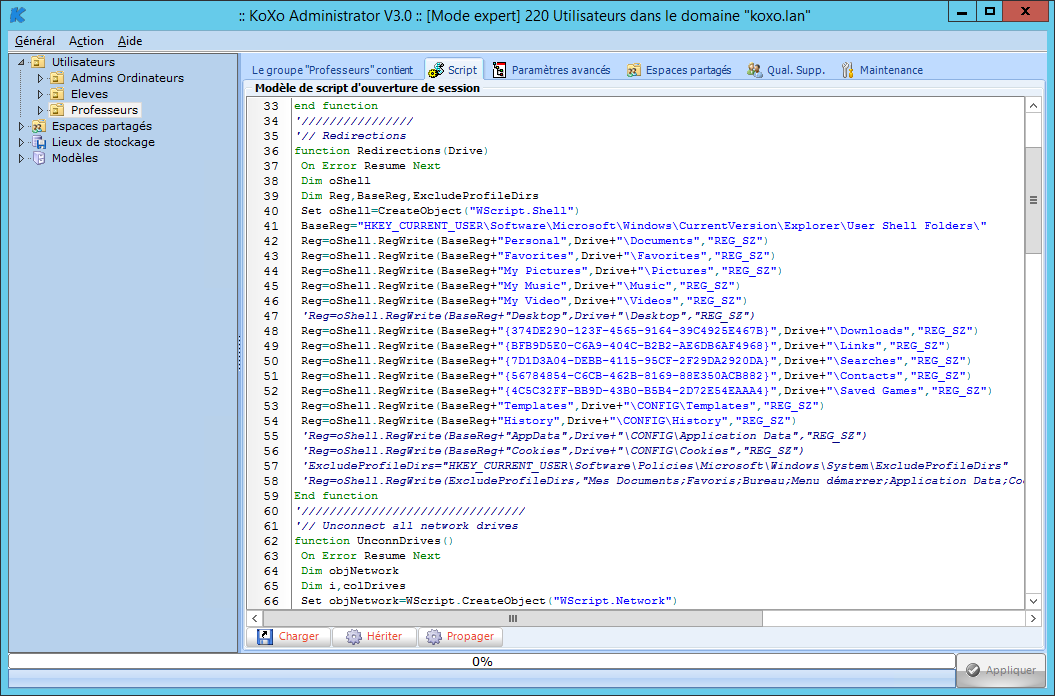1055x696 pixels.
Task: Open Paramètres avancés via its tab icon
Action: pyautogui.click(x=499, y=70)
